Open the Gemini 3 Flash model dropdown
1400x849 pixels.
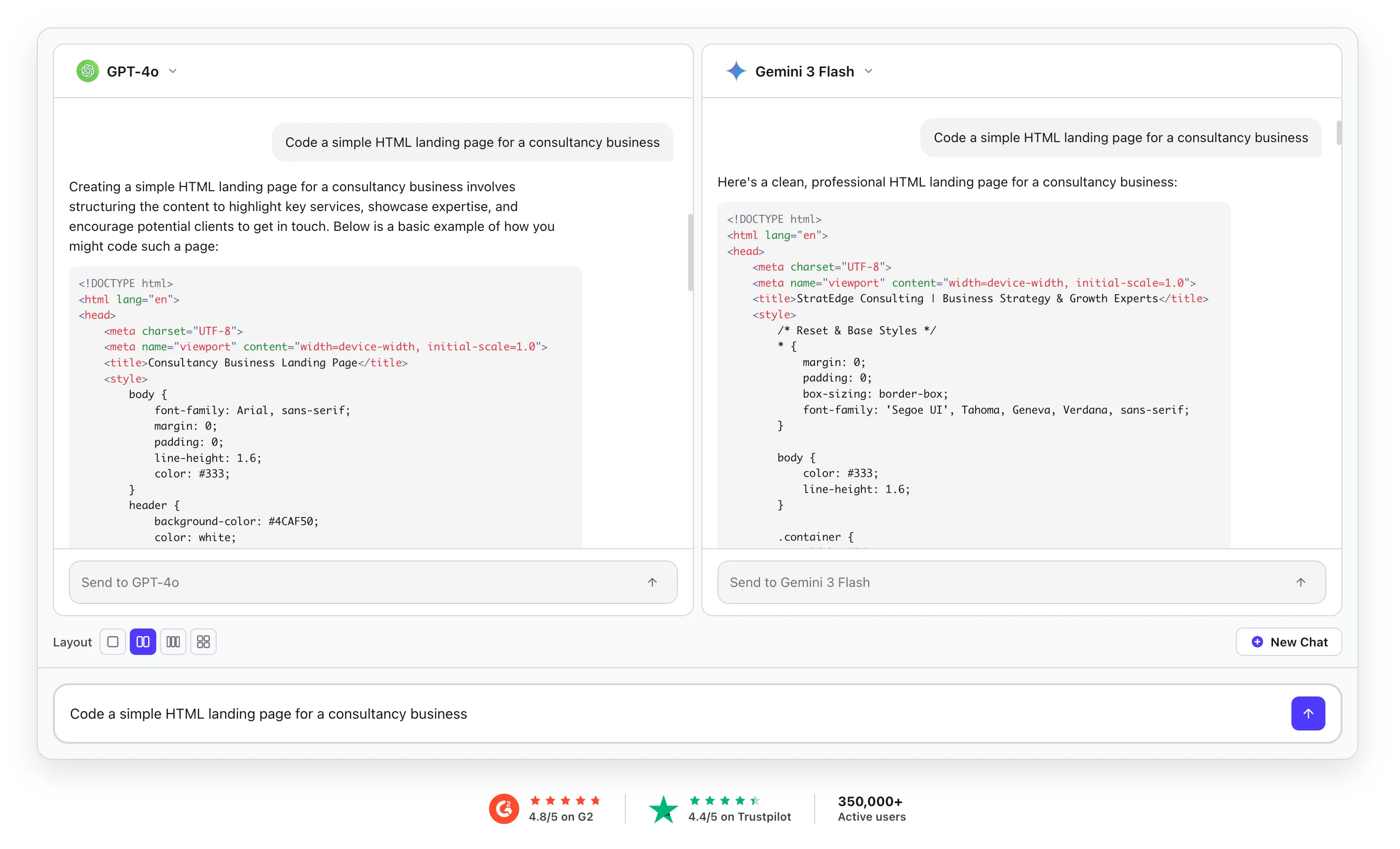868,71
